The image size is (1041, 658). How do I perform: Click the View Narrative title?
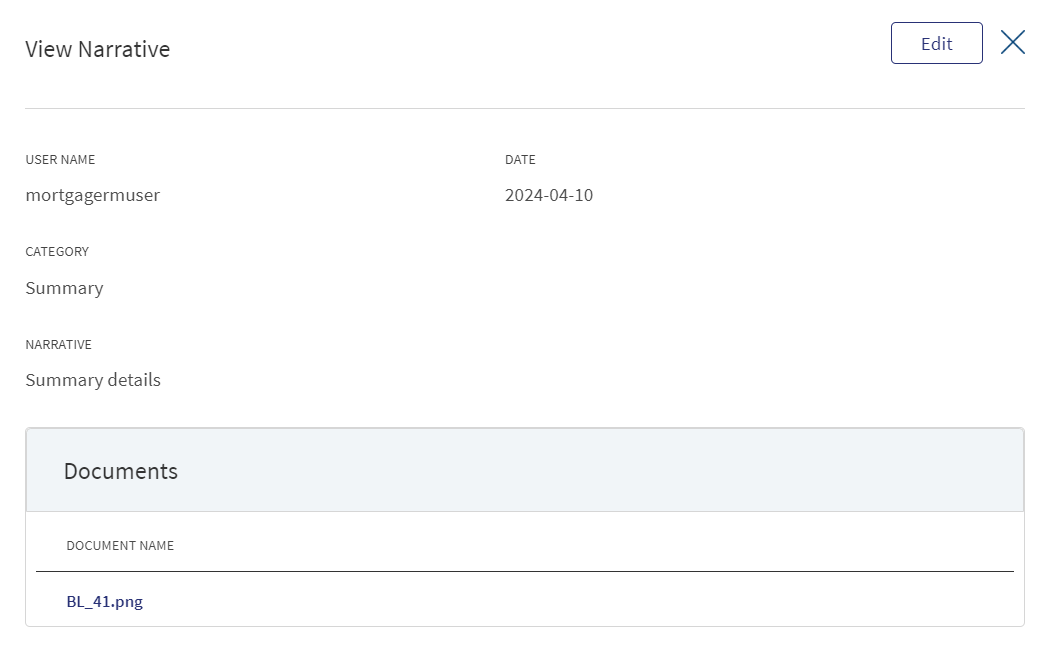(x=98, y=49)
